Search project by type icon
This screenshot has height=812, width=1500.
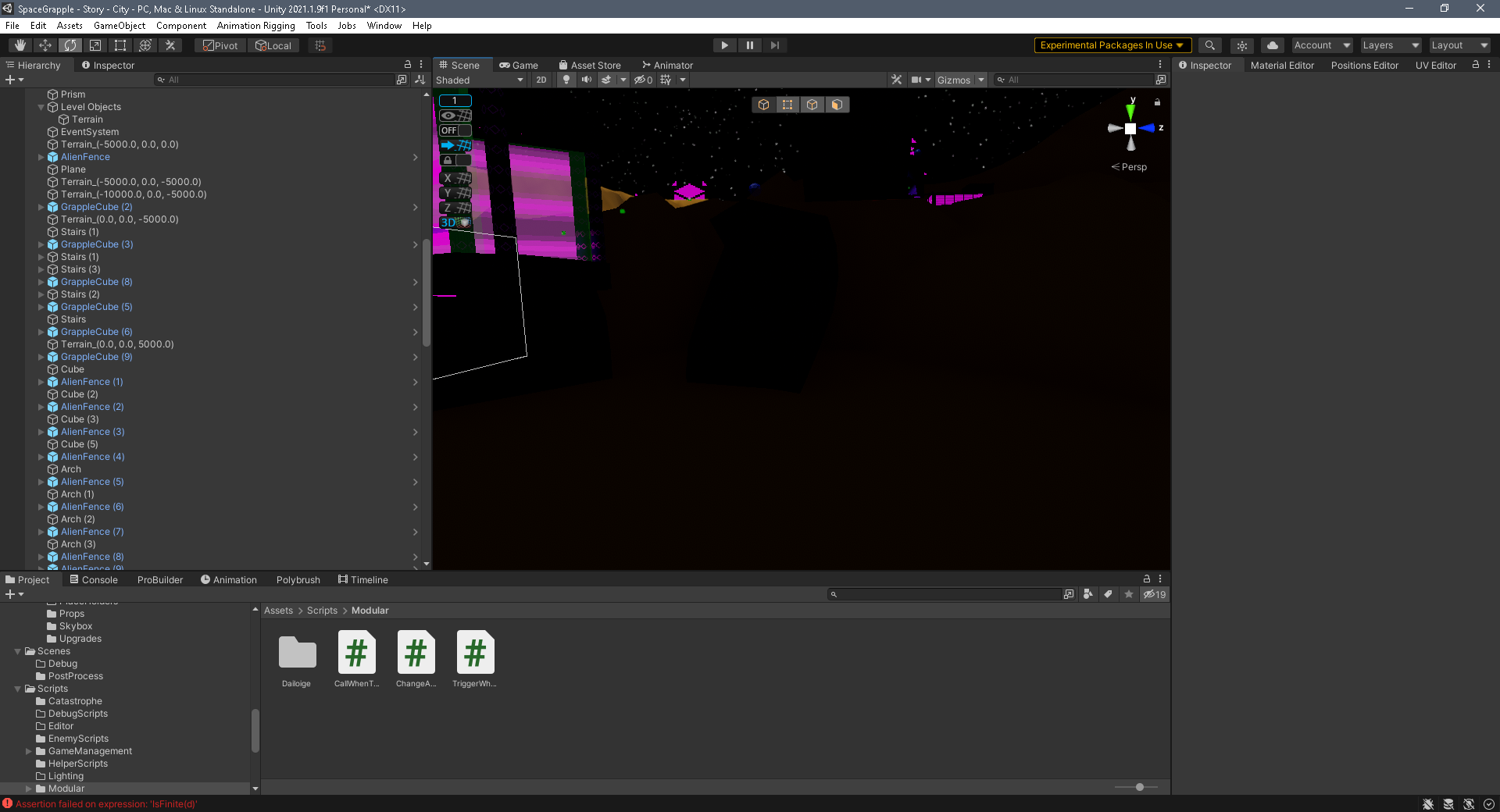click(x=1087, y=594)
